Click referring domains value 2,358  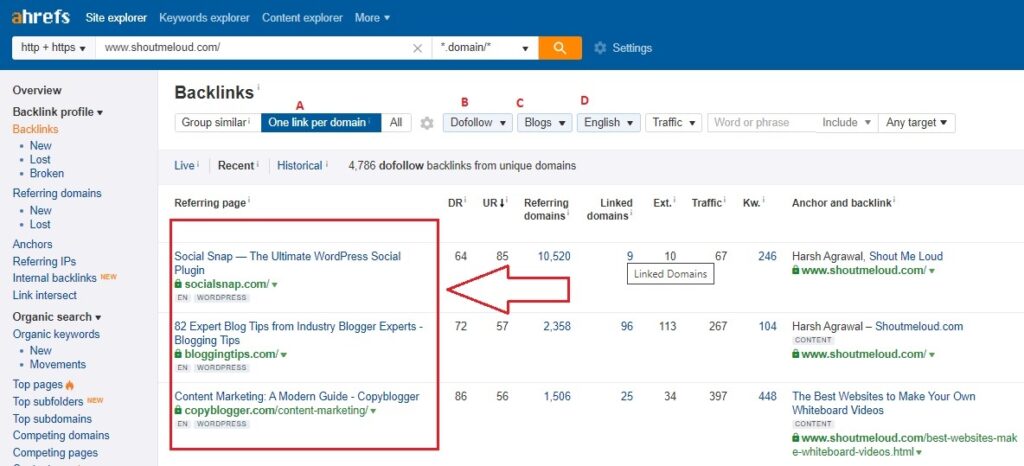click(x=556, y=326)
